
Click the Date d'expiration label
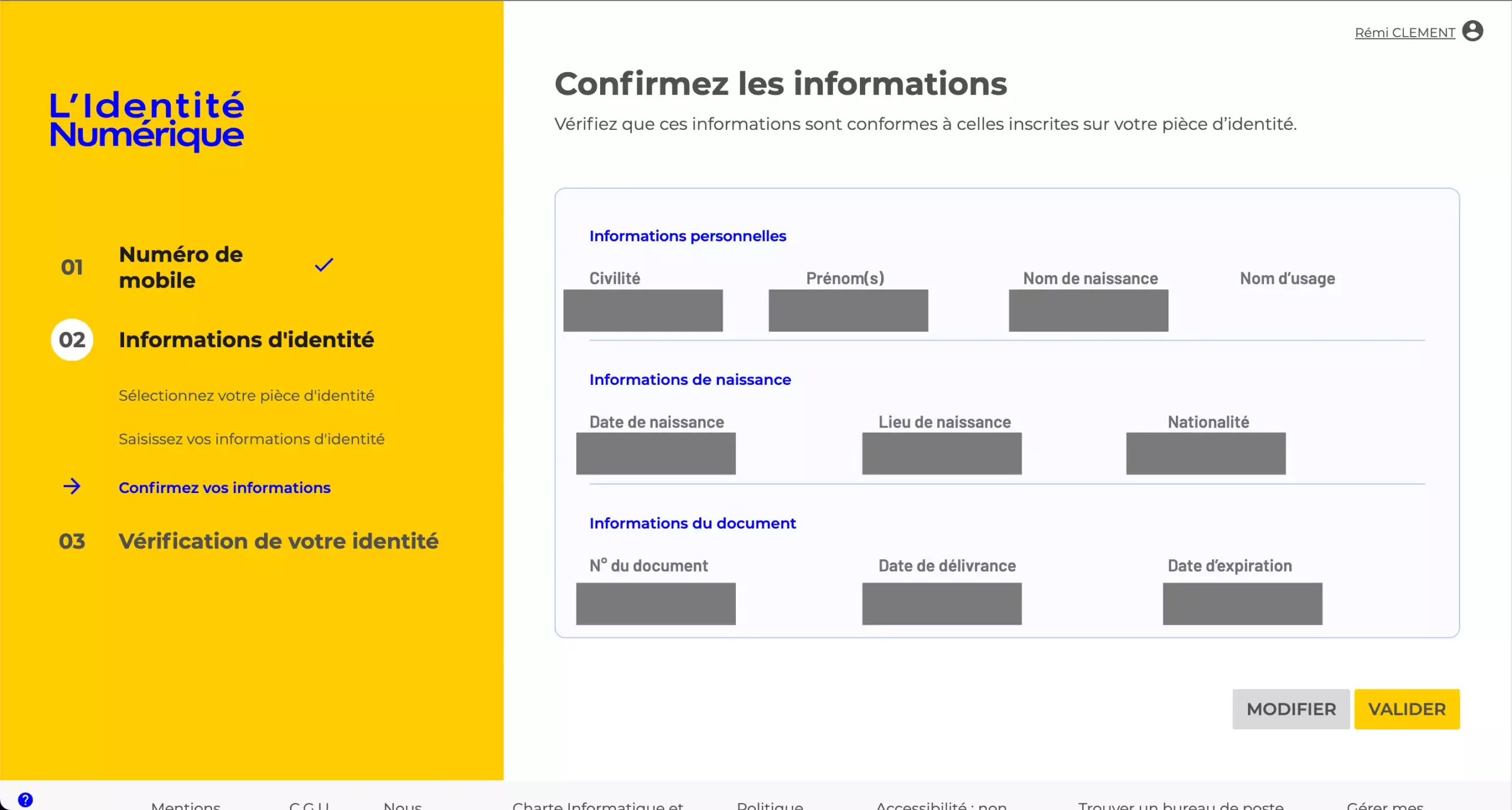[1230, 565]
